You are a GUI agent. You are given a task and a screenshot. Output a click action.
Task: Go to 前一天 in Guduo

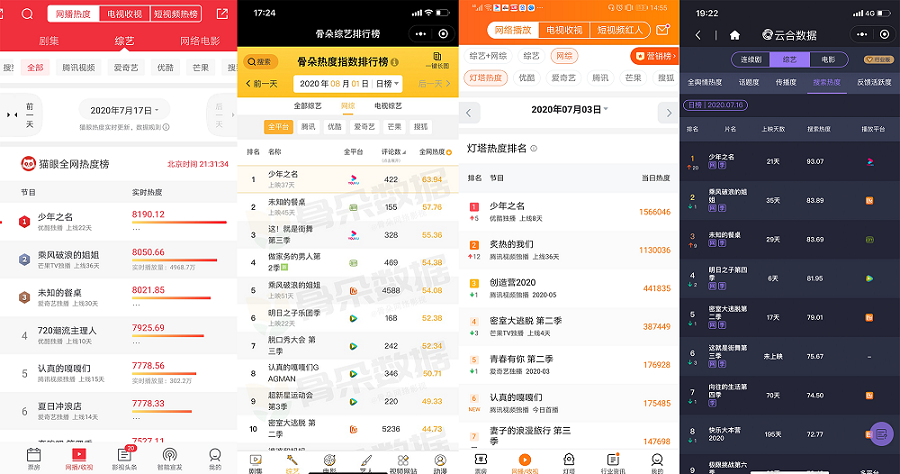pos(262,84)
